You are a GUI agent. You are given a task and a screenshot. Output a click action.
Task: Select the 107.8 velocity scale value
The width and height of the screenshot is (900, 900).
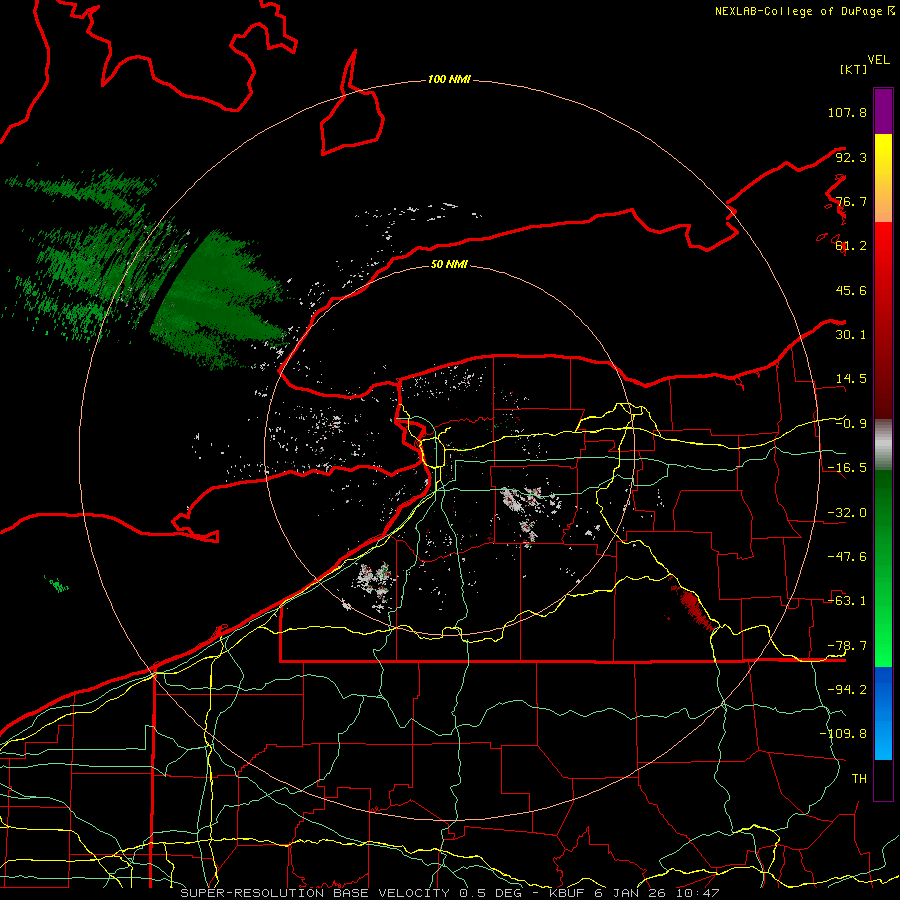[x=847, y=112]
